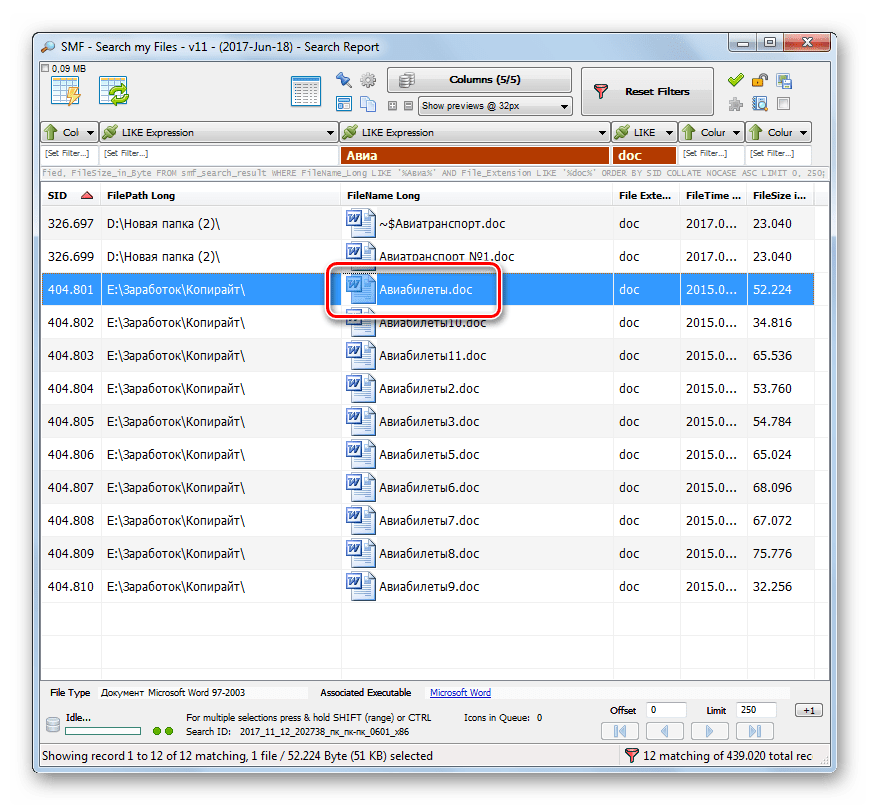Follow the Microsoft Word executable link

(460, 692)
